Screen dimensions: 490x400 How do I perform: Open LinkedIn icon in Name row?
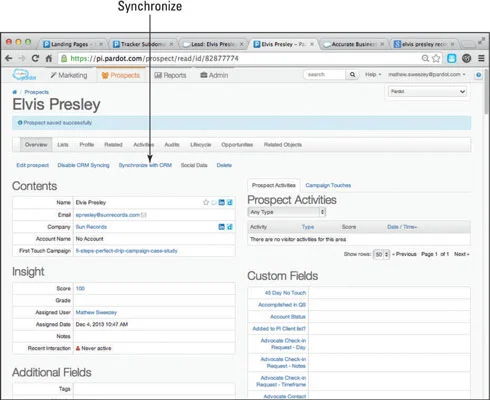pos(221,202)
